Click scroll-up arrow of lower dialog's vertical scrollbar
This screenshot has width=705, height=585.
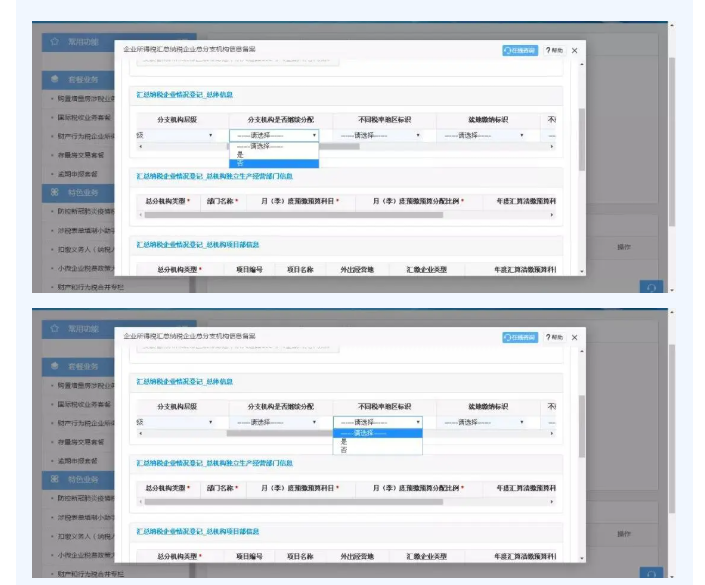(x=582, y=351)
